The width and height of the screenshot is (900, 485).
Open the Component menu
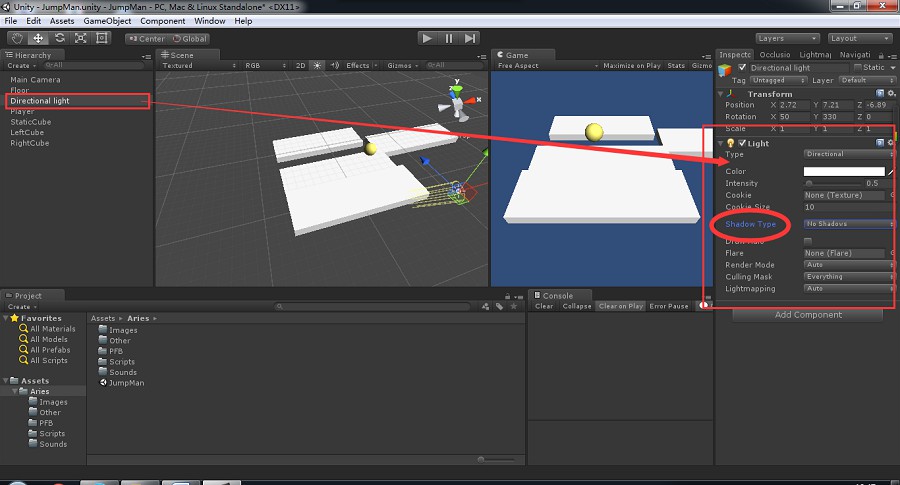pyautogui.click(x=162, y=21)
